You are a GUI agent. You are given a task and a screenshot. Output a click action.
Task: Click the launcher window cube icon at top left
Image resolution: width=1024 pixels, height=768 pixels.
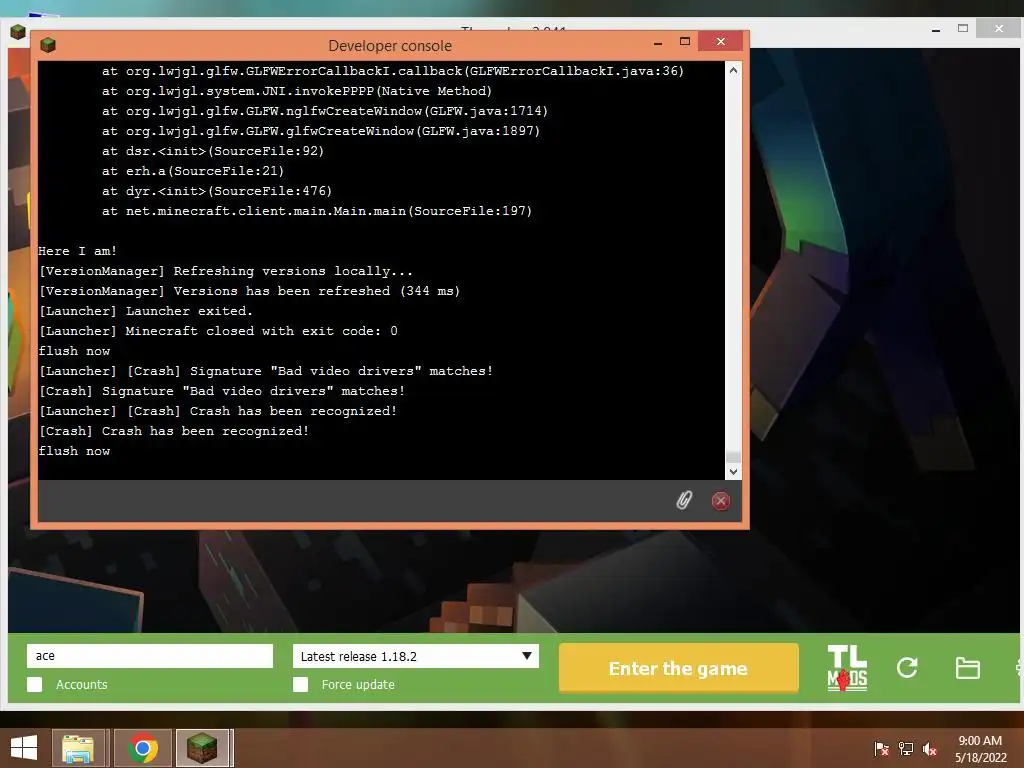click(18, 31)
